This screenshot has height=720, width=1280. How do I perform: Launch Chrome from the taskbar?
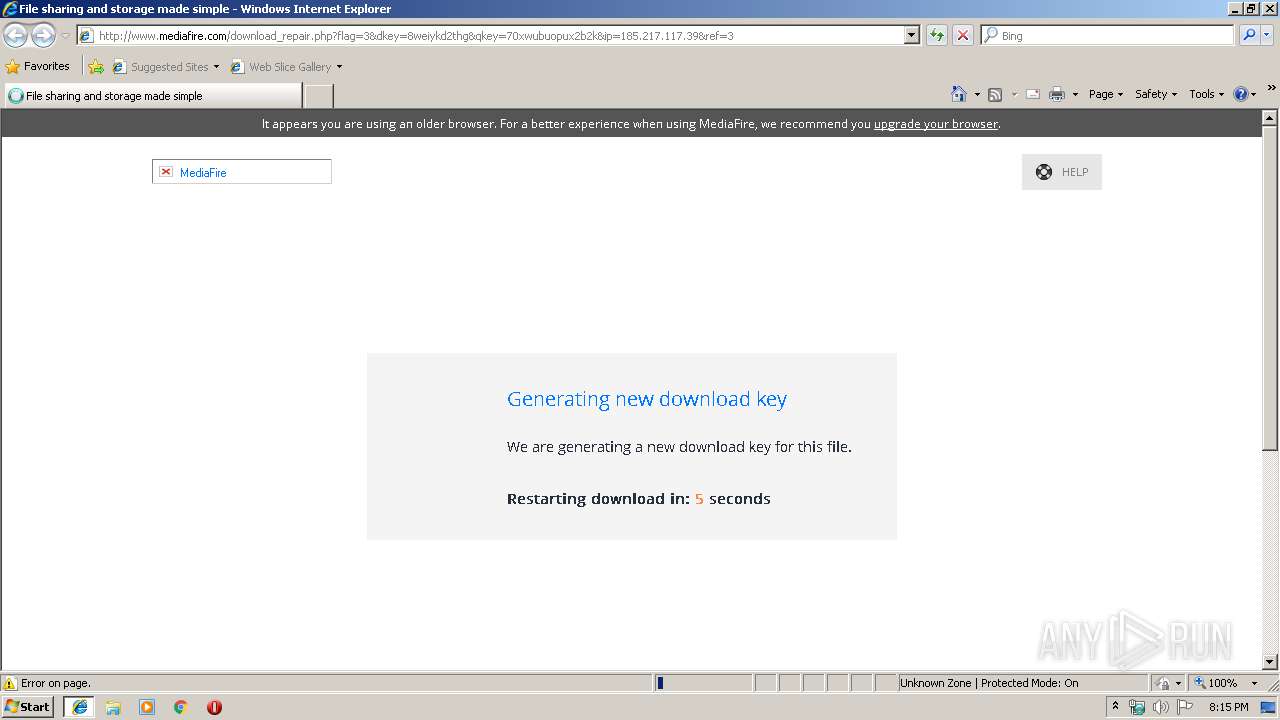point(181,707)
